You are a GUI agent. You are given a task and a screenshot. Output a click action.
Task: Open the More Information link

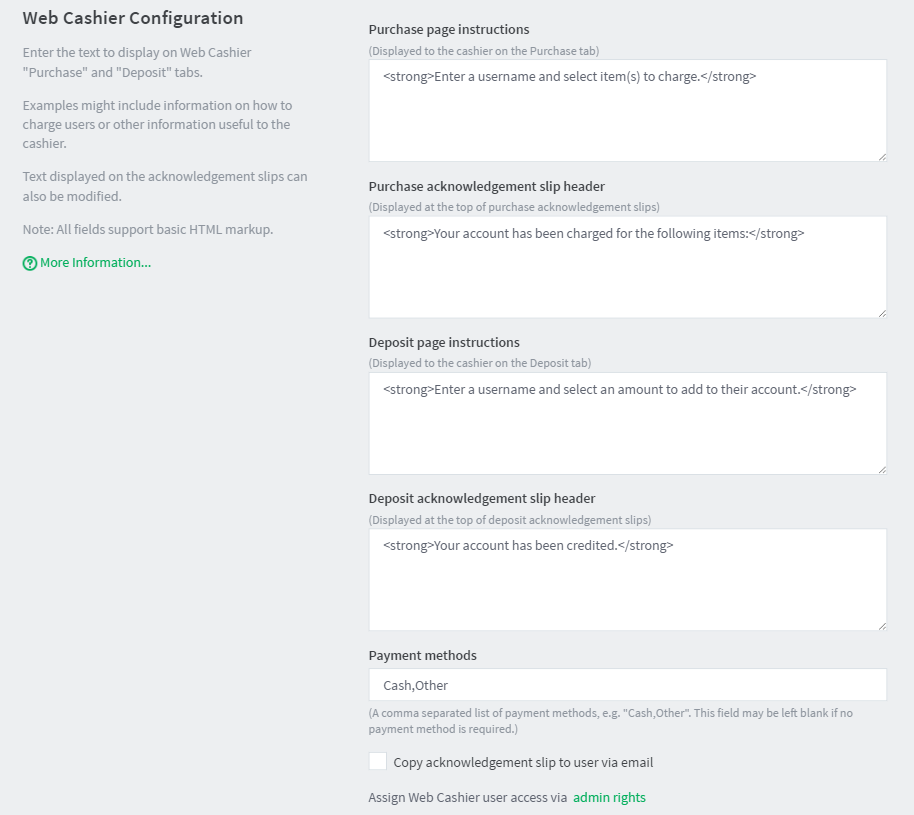(x=96, y=263)
